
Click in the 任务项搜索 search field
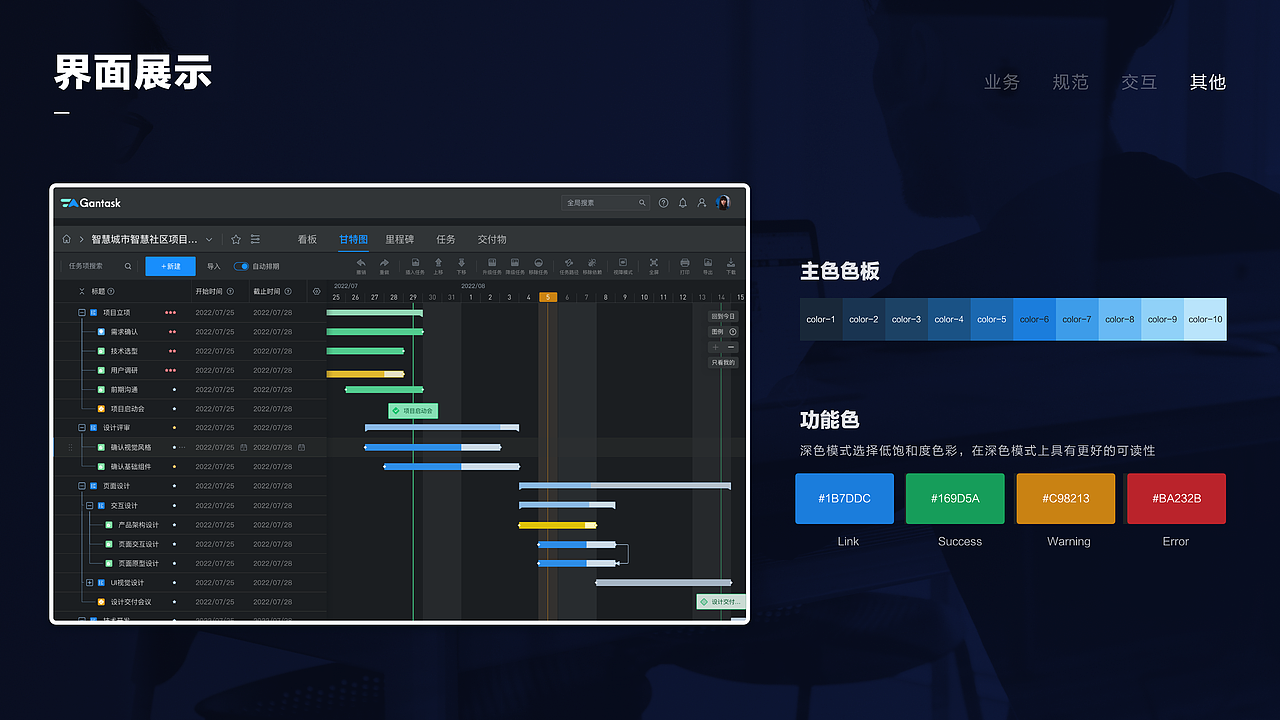[99, 266]
